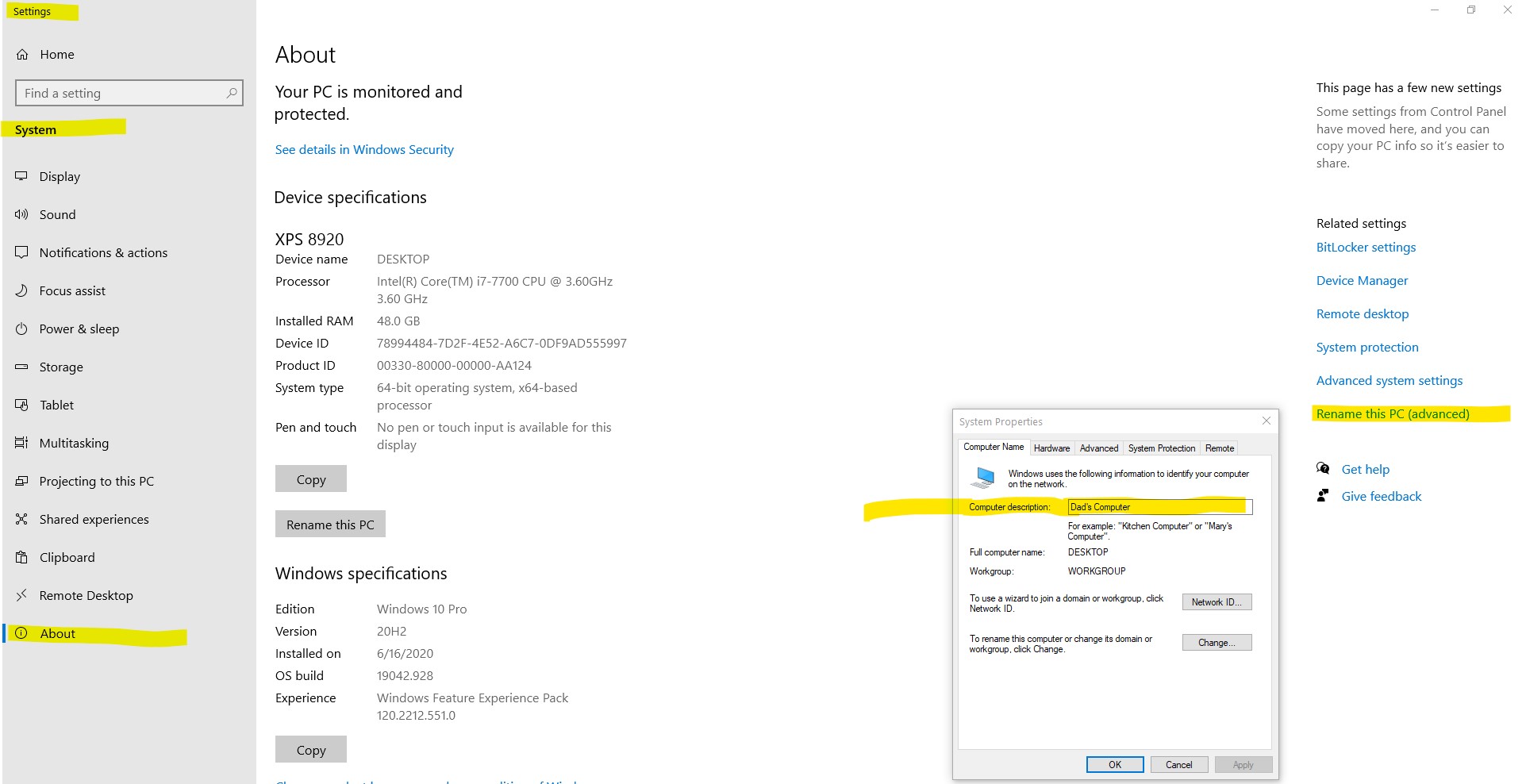1526x784 pixels.
Task: Click the Installed on date 6/16/2020
Action: (x=405, y=654)
